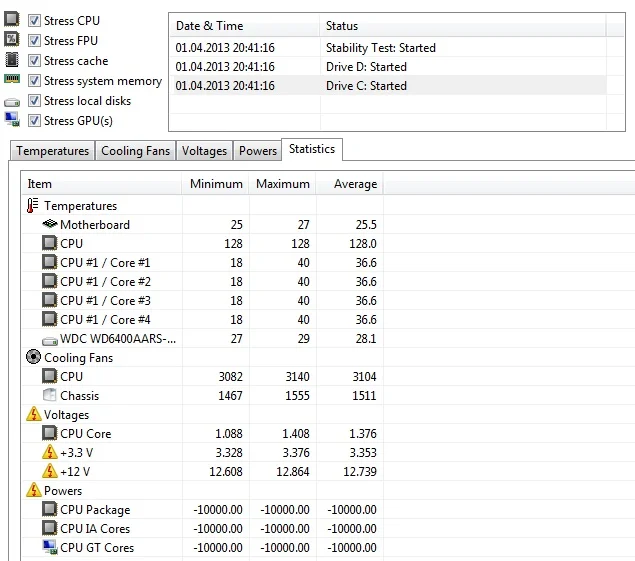Click the icon for CPU #1 / Core #3
The height and width of the screenshot is (561, 635).
coord(49,300)
